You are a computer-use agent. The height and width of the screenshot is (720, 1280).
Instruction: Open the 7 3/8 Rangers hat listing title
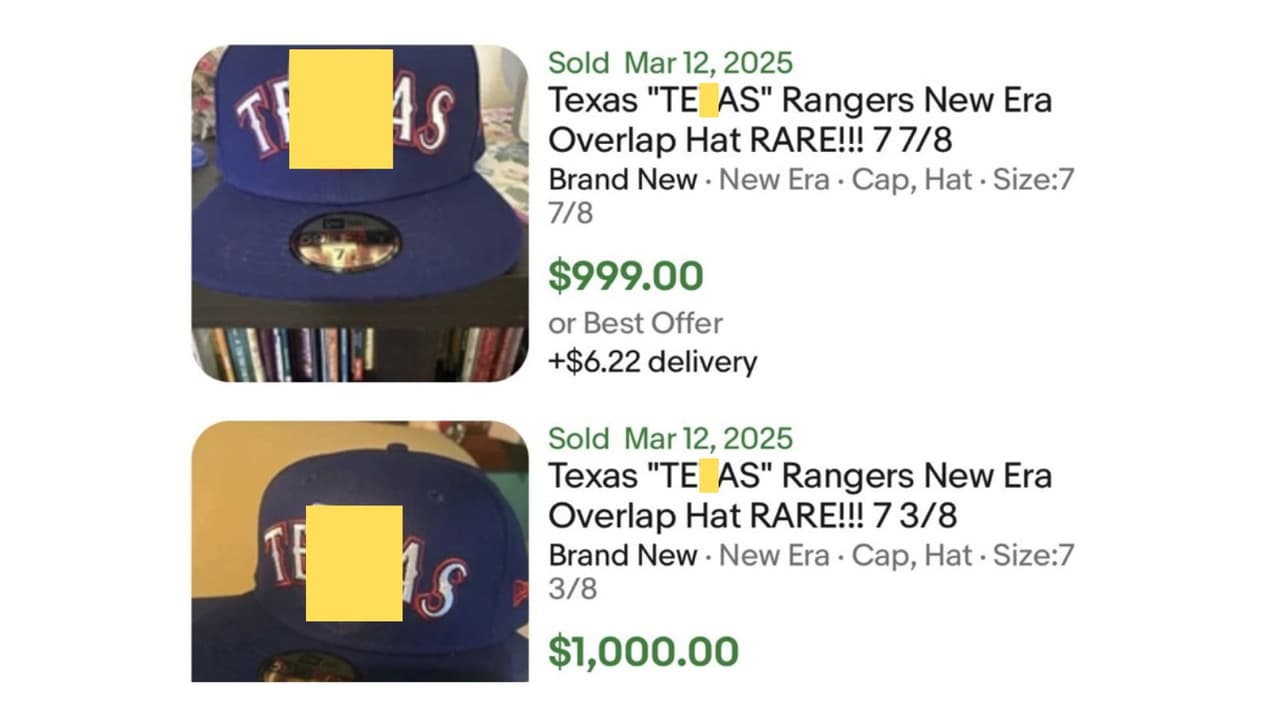tap(800, 496)
